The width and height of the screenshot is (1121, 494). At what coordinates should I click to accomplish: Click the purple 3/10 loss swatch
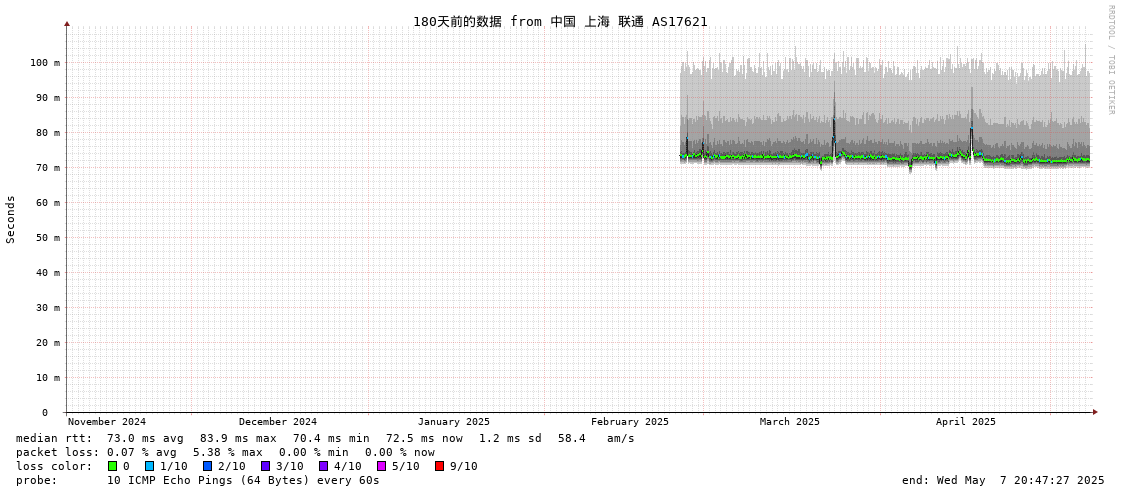pyautogui.click(x=265, y=466)
